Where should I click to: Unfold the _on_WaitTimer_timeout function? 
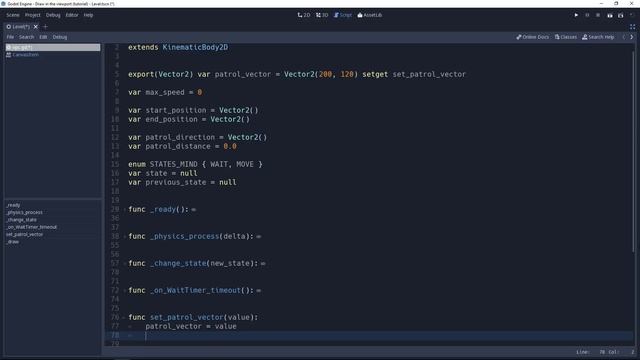click(x=124, y=290)
